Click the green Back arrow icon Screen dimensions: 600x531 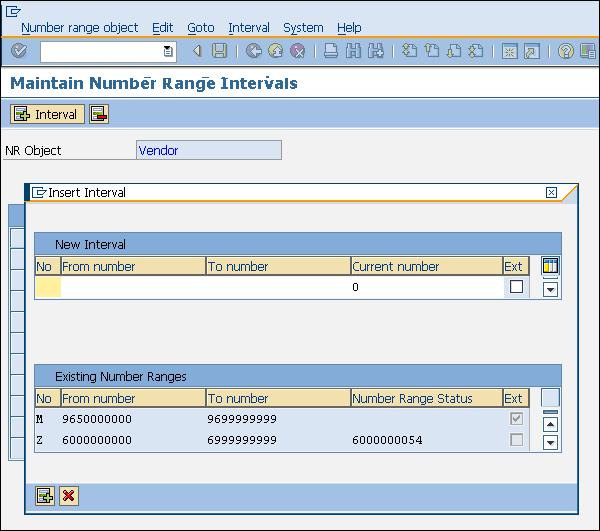click(x=253, y=51)
